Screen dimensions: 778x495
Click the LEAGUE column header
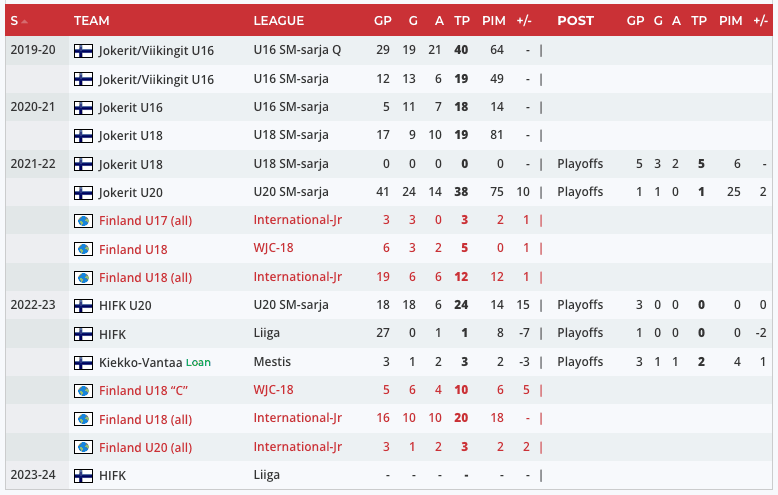(x=279, y=20)
